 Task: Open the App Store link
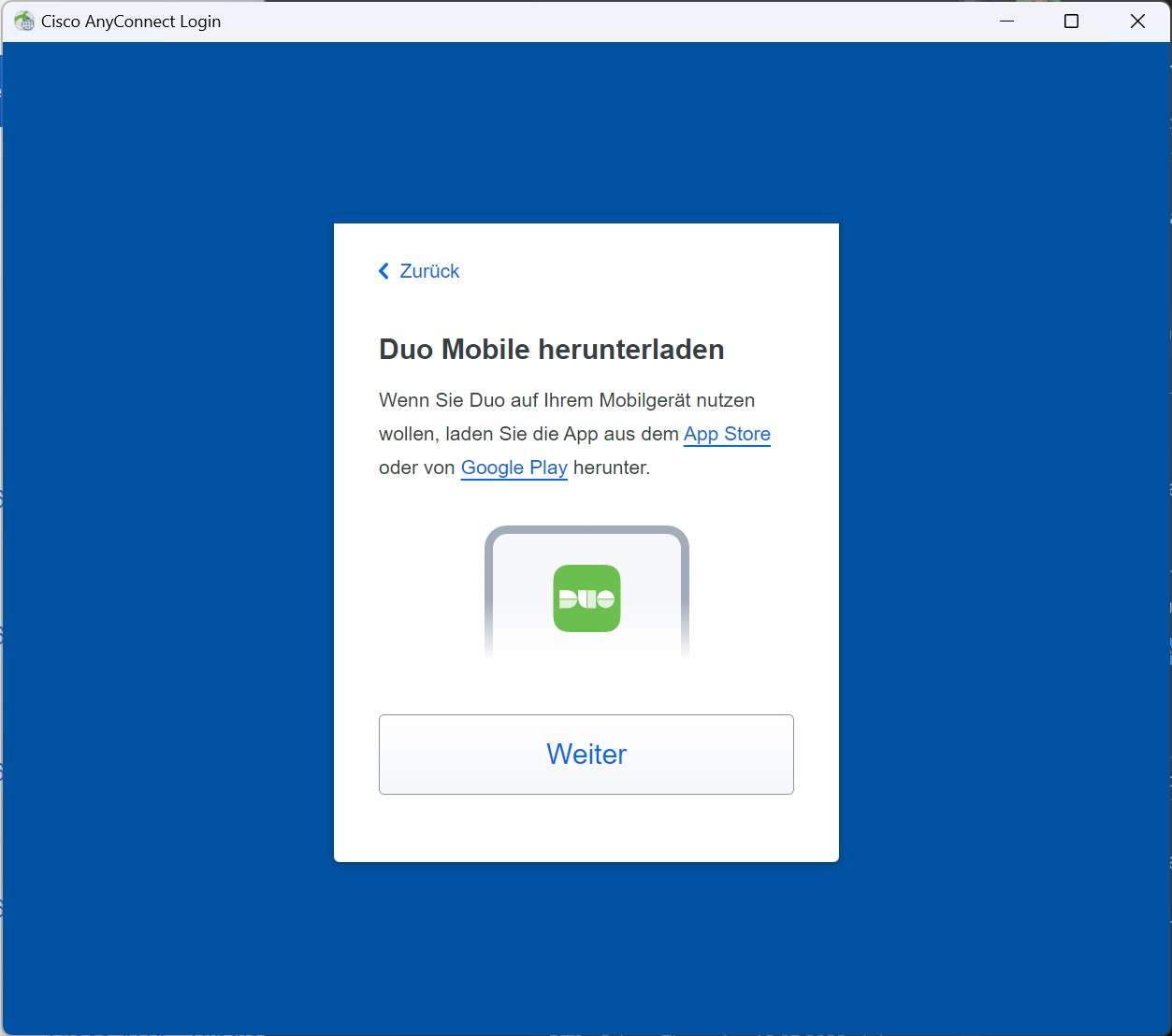[727, 434]
